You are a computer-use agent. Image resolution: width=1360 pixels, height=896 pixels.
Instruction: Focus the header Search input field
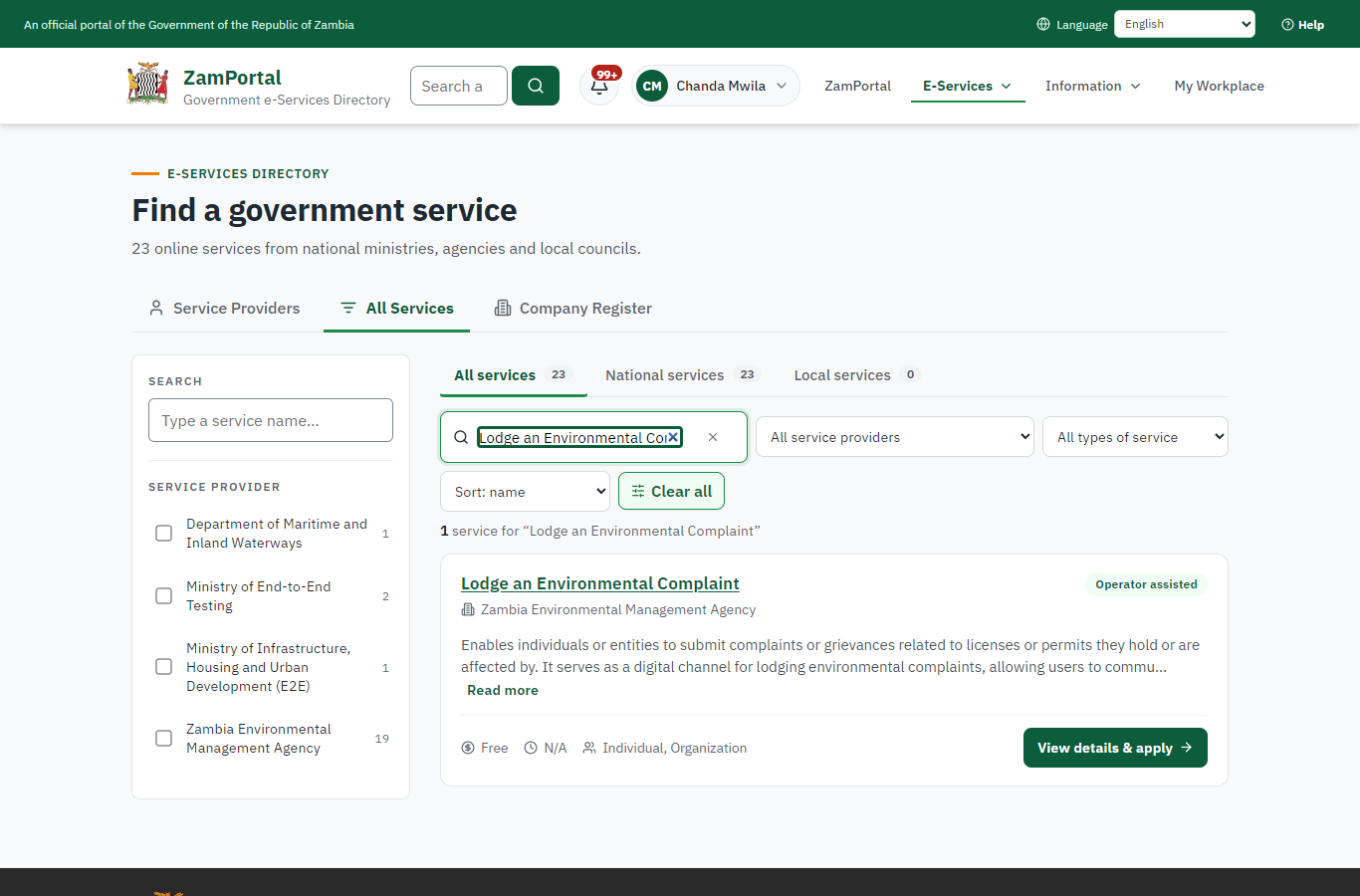point(459,86)
